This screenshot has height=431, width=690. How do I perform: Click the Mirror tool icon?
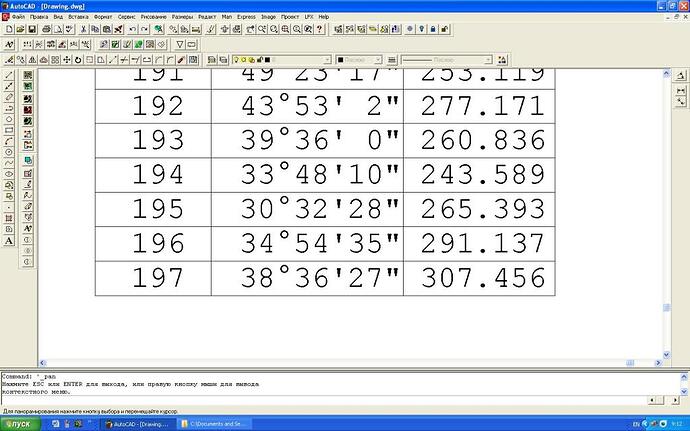[x=32, y=59]
